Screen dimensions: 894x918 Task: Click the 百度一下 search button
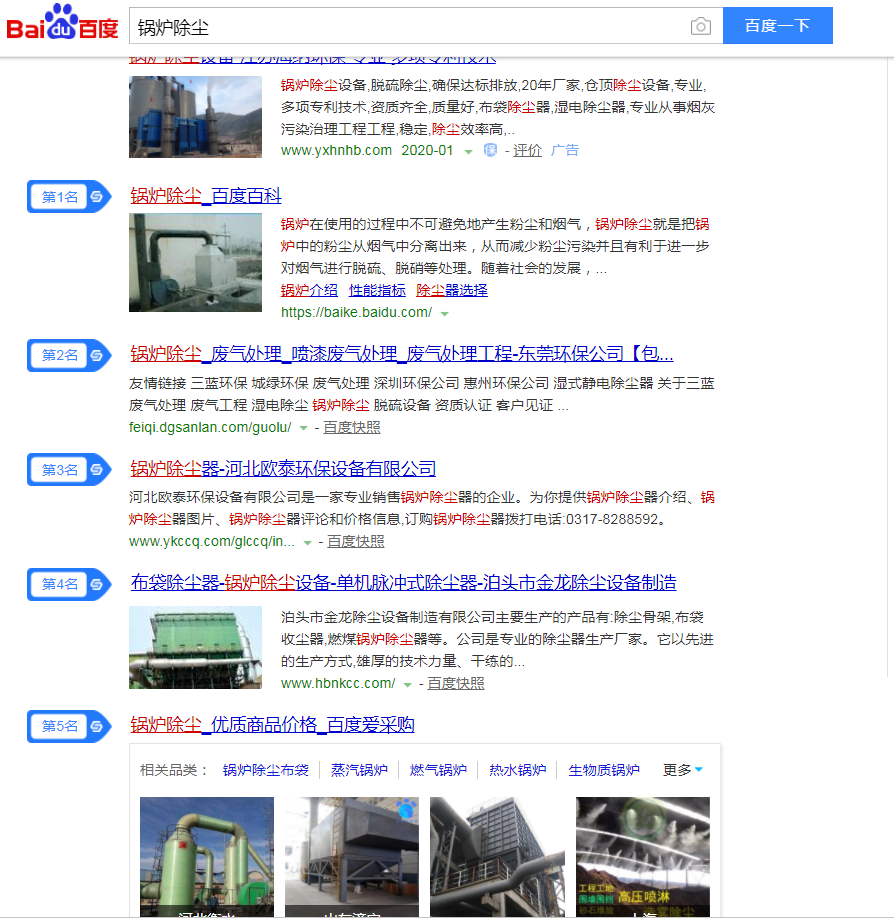pos(777,26)
